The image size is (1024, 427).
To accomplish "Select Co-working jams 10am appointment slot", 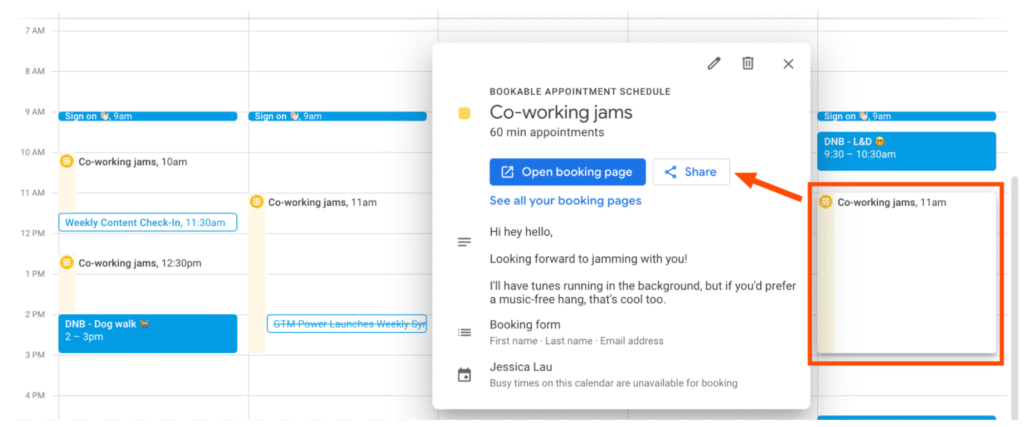I will pyautogui.click(x=132, y=162).
